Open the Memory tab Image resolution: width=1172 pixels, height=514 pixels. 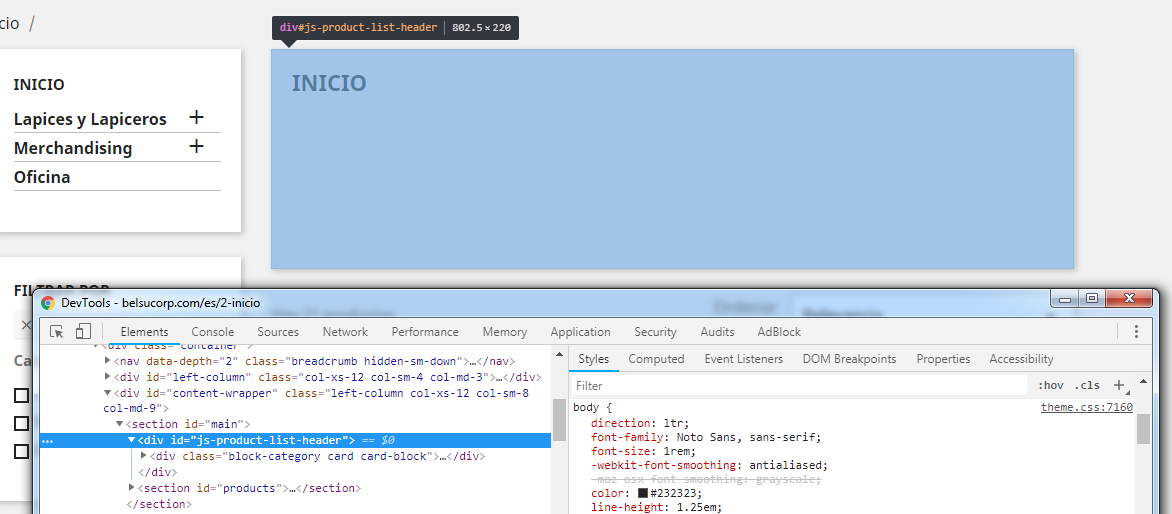click(x=505, y=332)
